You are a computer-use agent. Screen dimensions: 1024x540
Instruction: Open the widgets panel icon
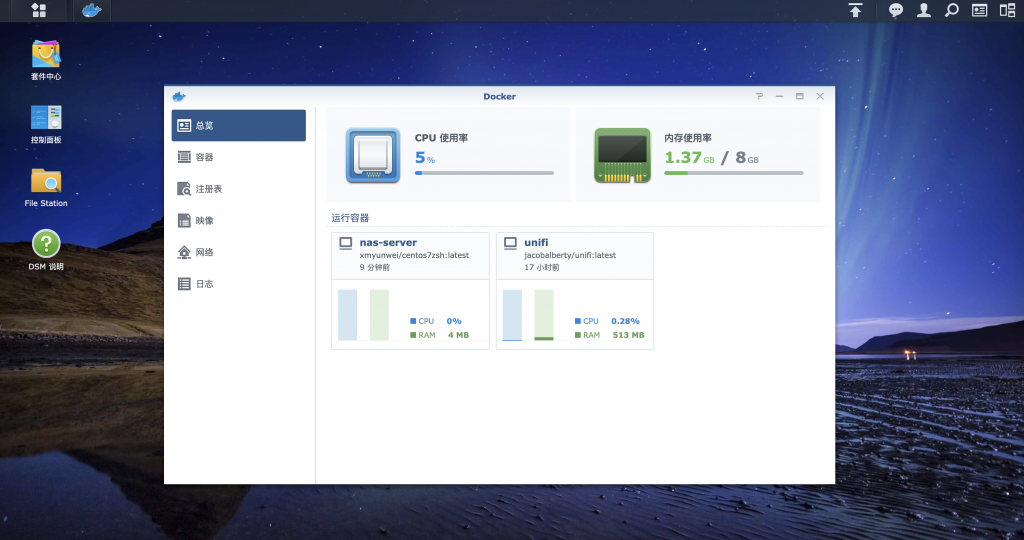979,10
